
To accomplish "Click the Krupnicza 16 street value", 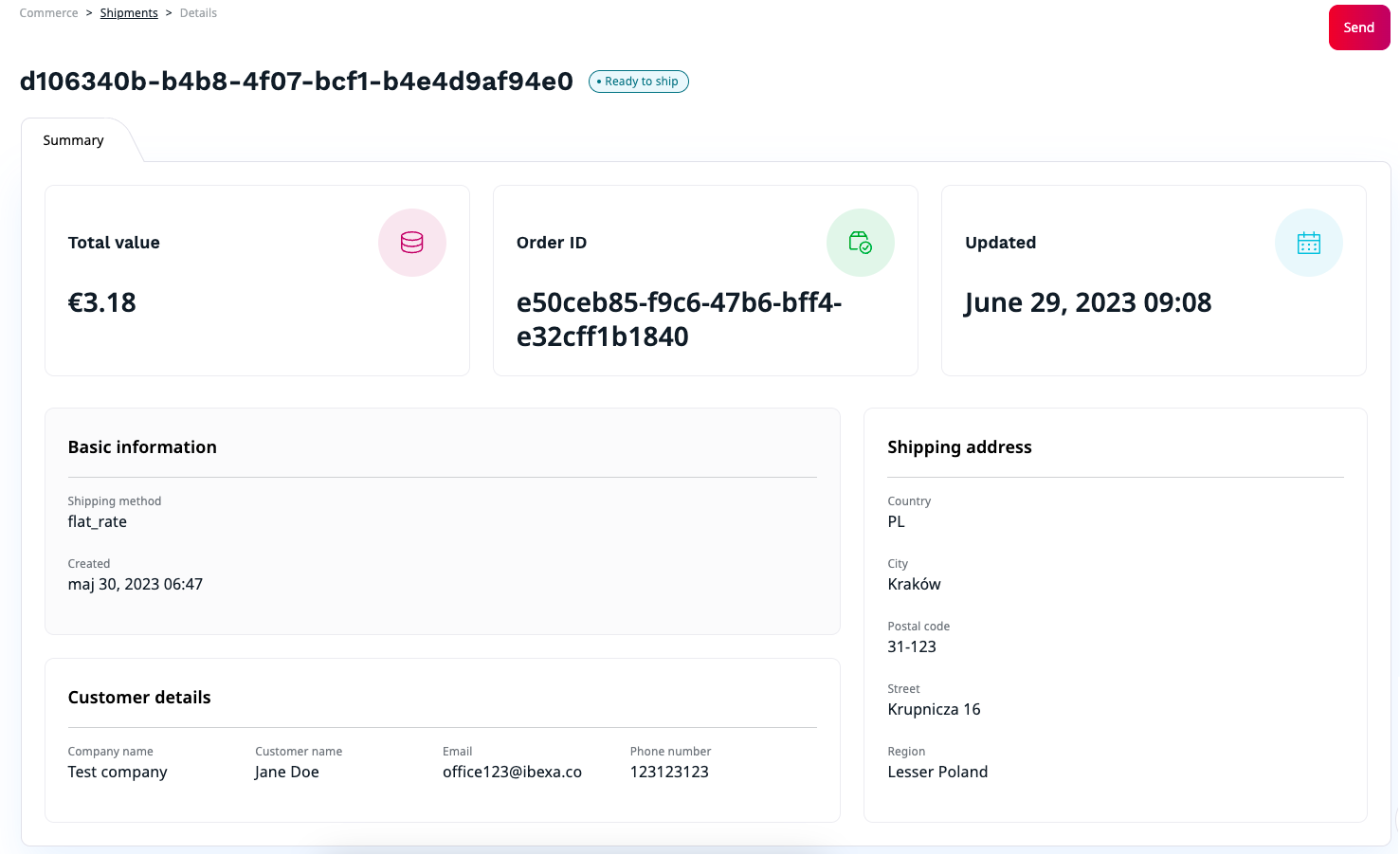I will point(934,710).
